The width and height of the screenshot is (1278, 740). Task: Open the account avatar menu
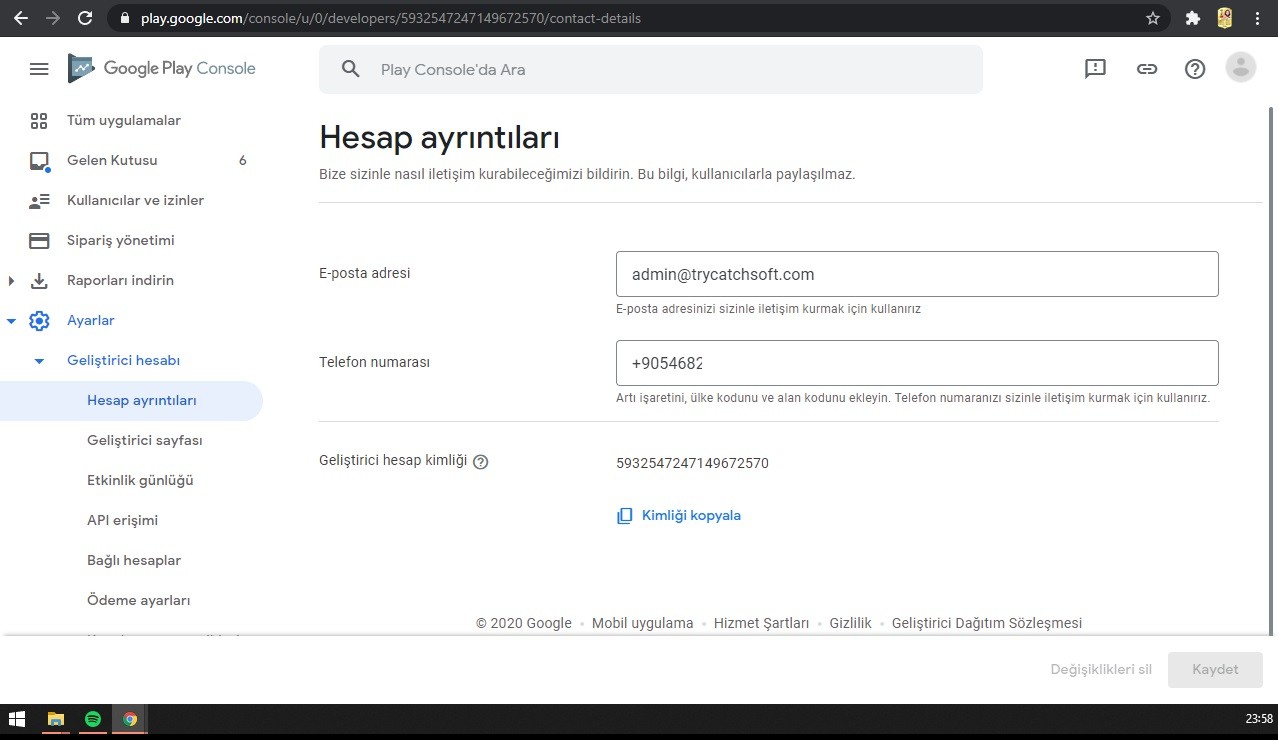1241,67
